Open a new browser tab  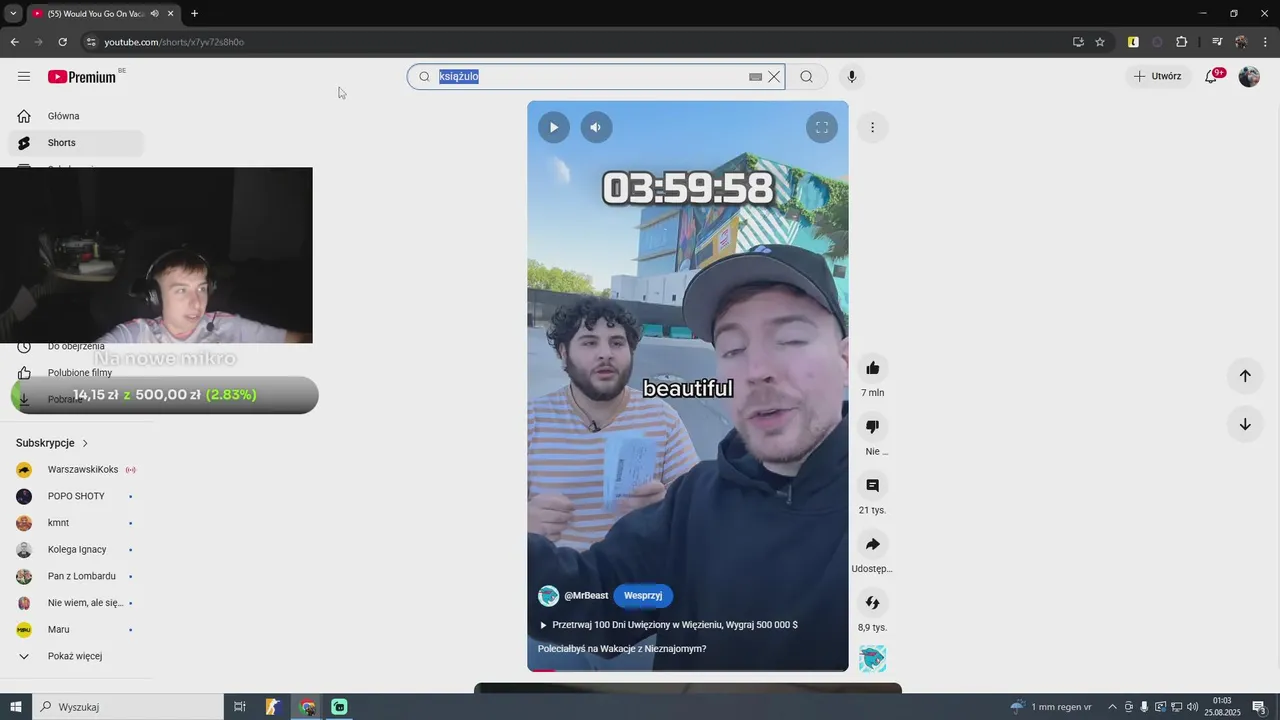[x=194, y=13]
